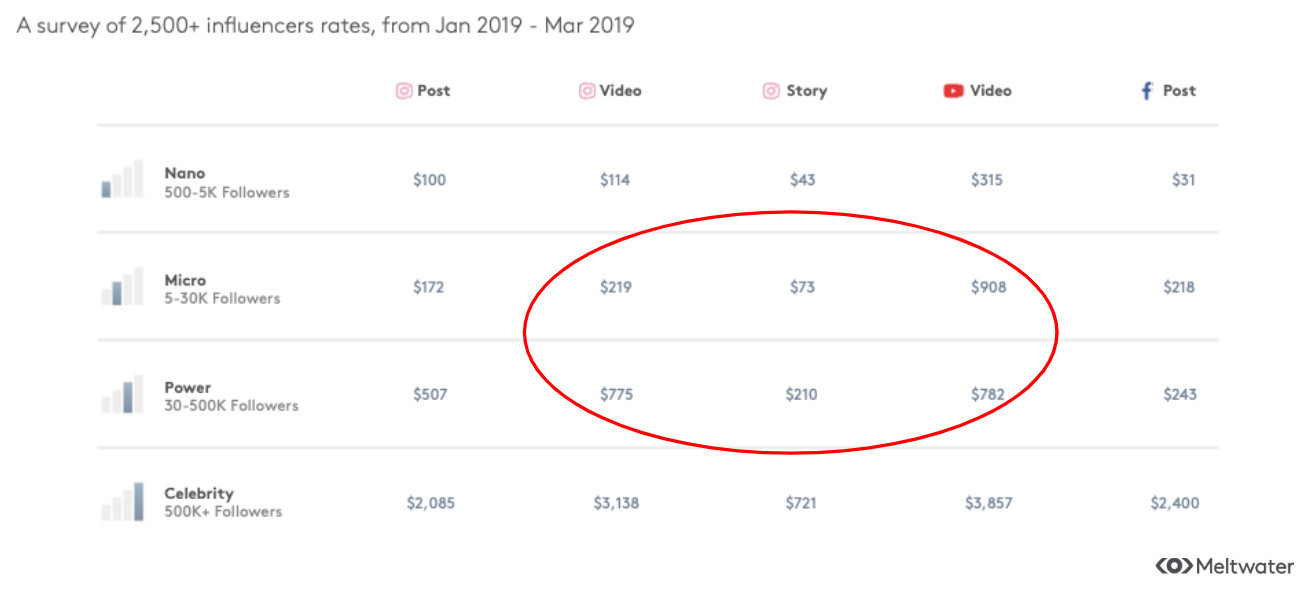This screenshot has height=599, width=1305.
Task: Click the Instagram icon beside Story header
Action: point(771,91)
